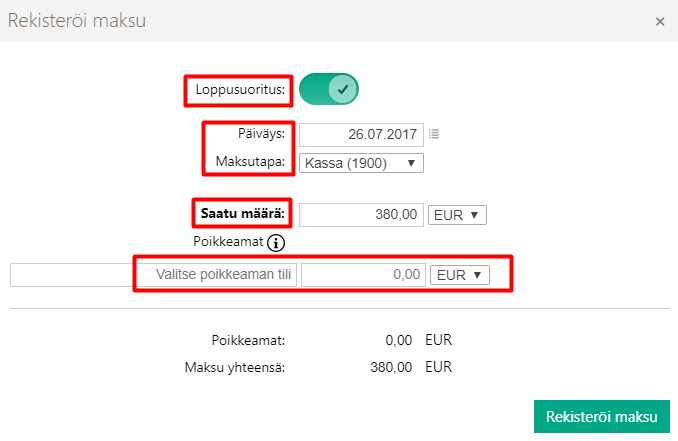Viewport: 678px width, 441px height.
Task: Click the Maksu yhteensä total of 380,00
Action: click(x=392, y=367)
